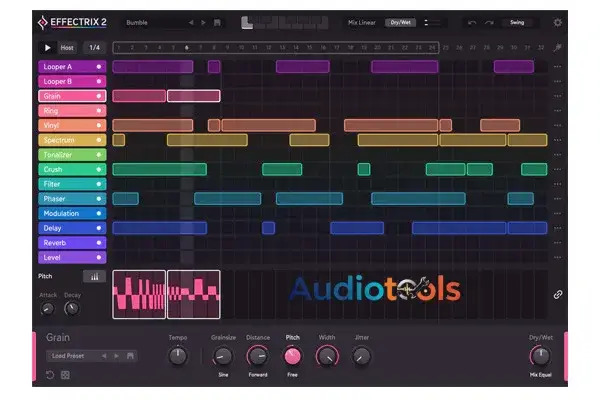Select the Phaser effect track

tap(72, 199)
